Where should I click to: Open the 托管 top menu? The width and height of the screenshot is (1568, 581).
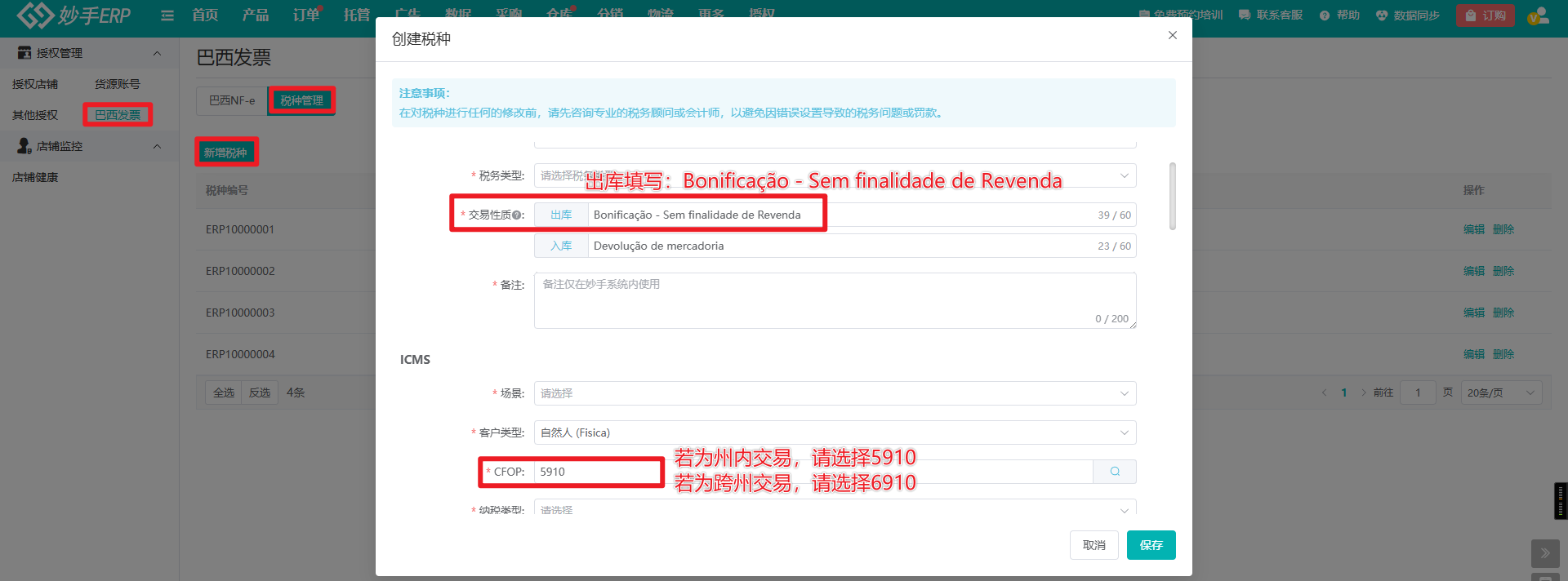click(x=357, y=15)
